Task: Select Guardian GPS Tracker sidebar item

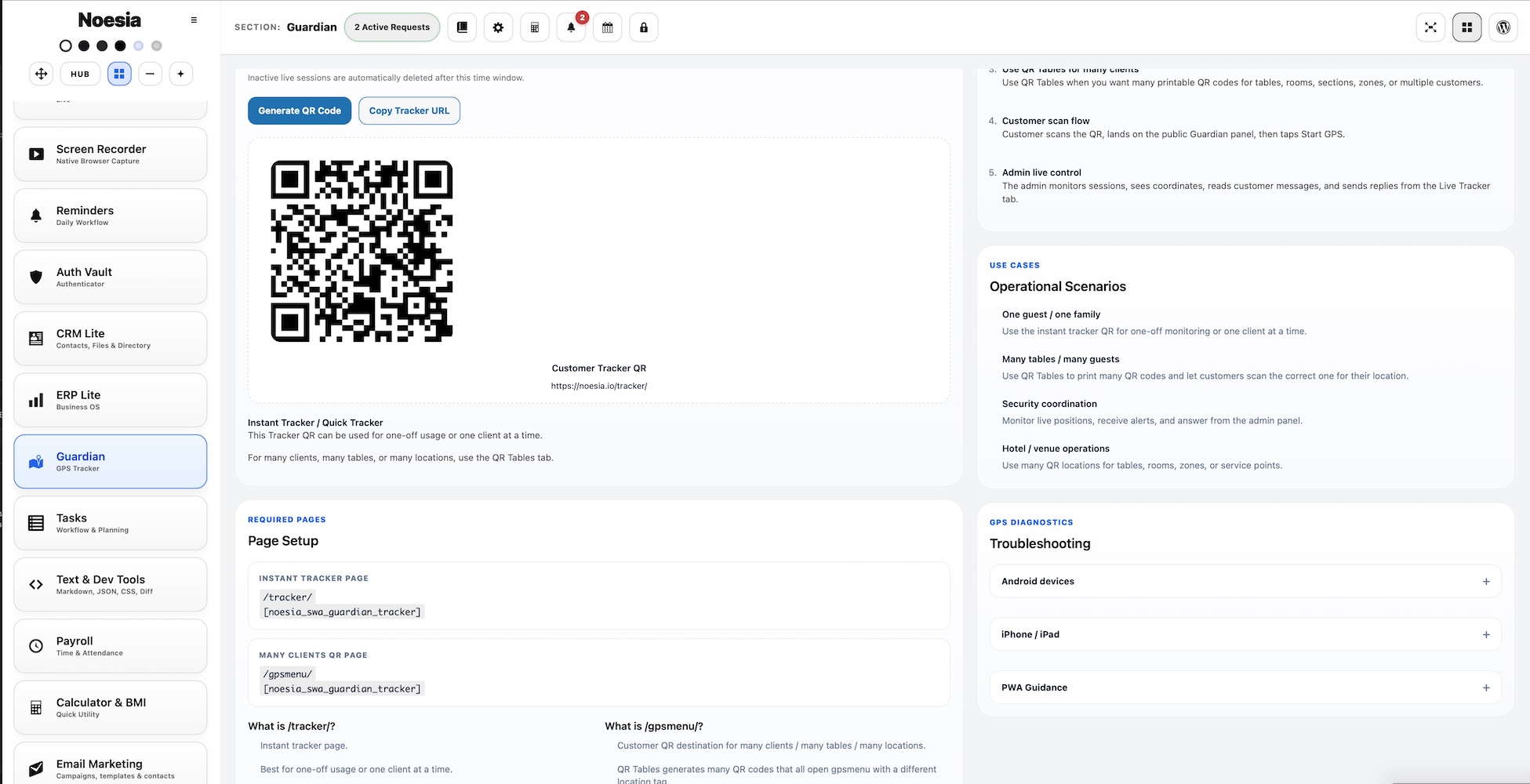Action: (x=111, y=462)
